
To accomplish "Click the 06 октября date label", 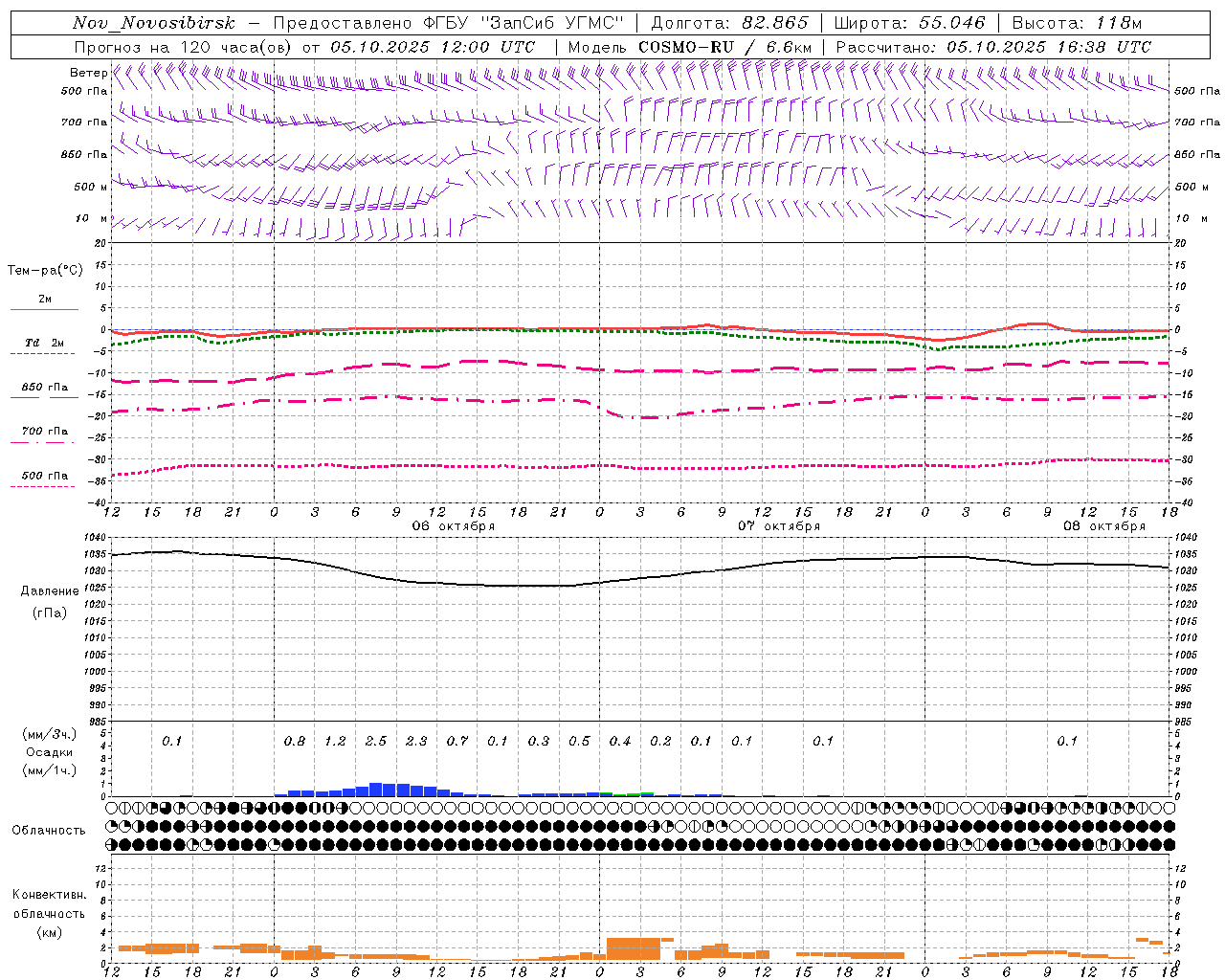I will [454, 526].
